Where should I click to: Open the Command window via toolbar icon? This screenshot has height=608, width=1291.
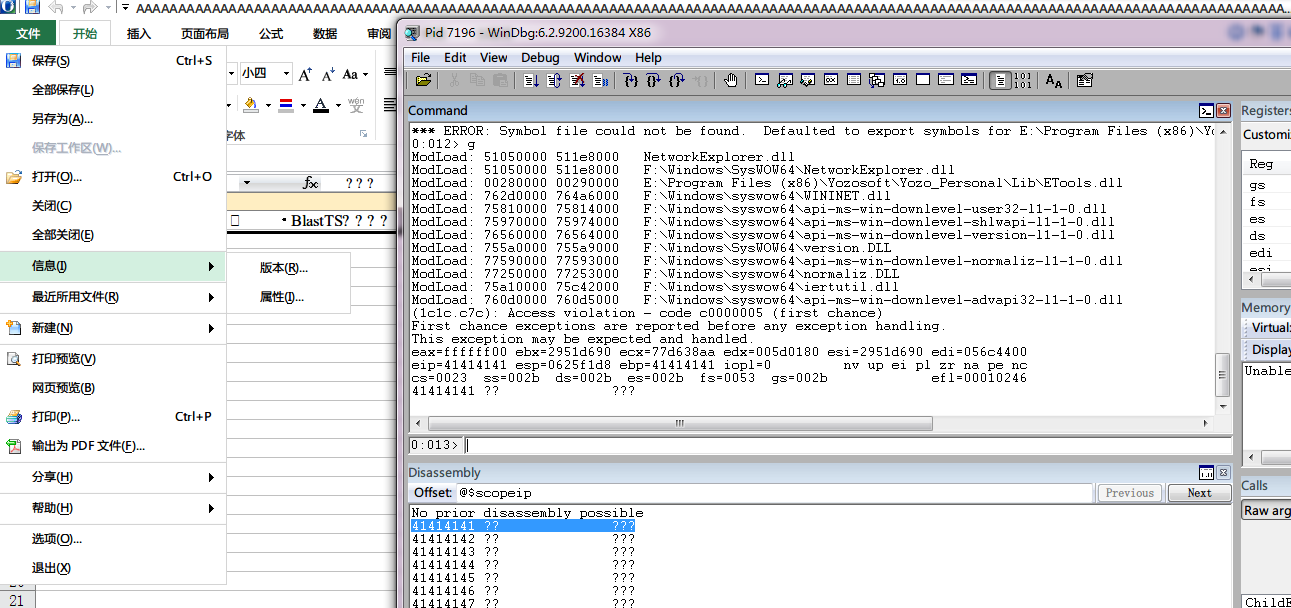coord(762,80)
